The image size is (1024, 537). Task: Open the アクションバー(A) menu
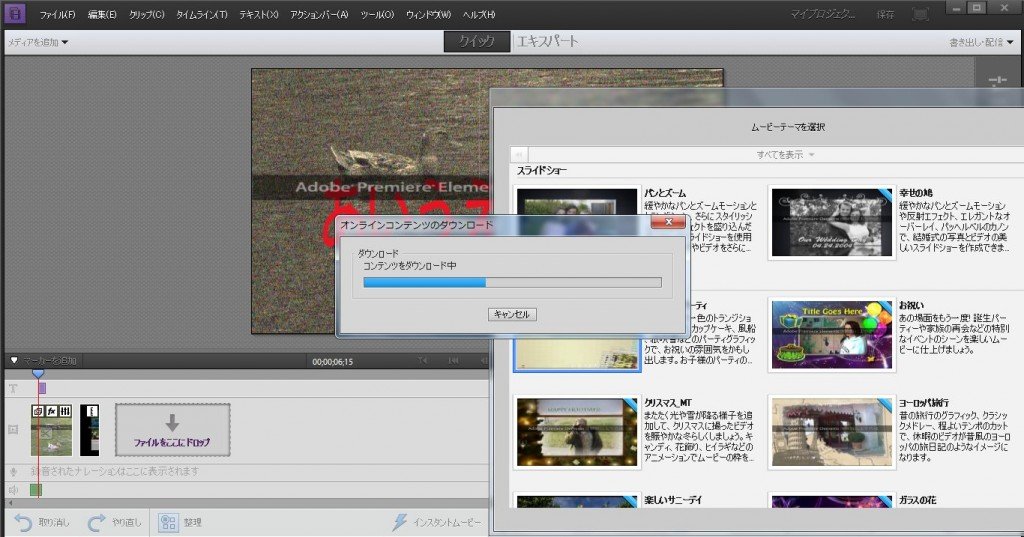point(319,14)
